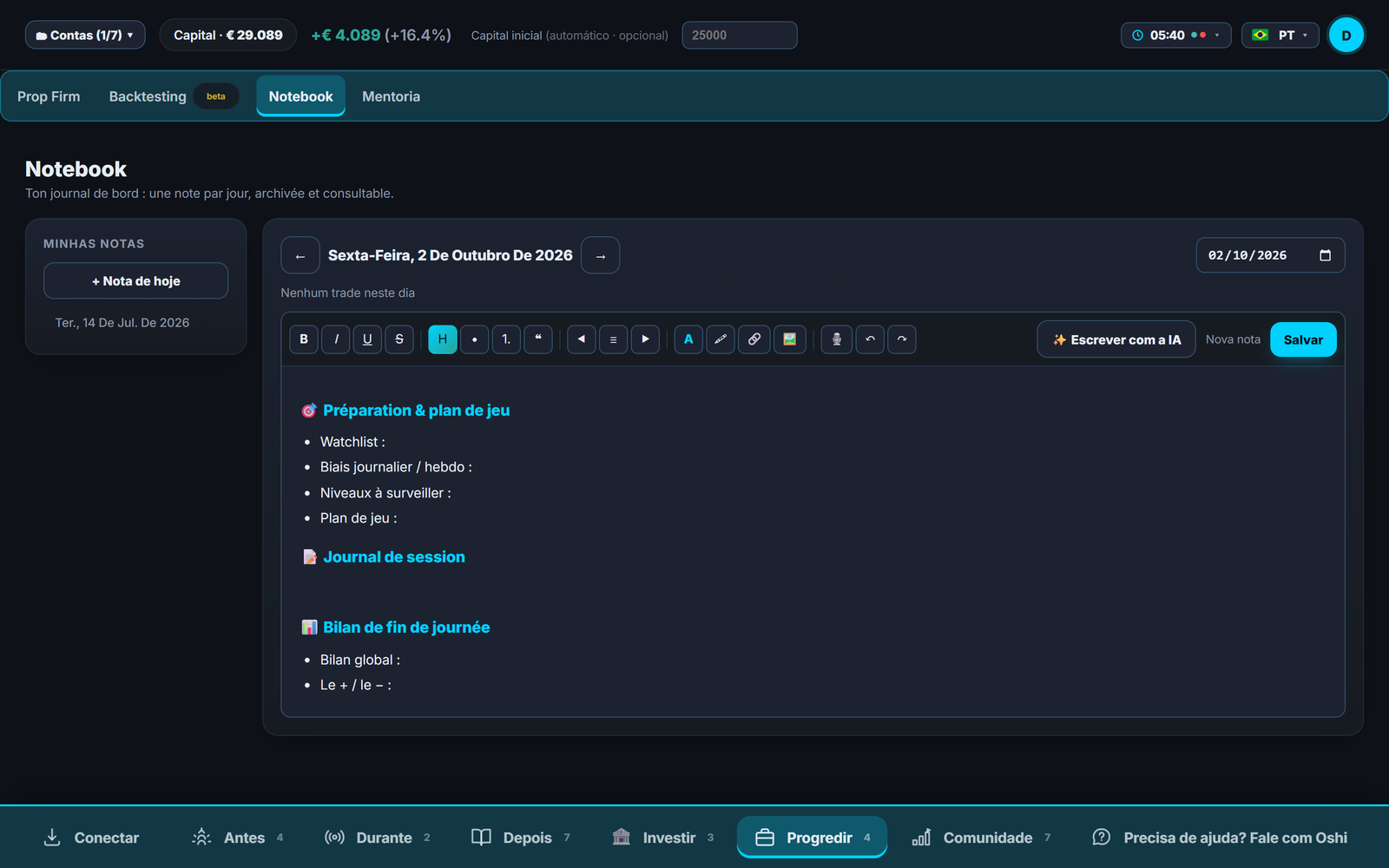Screen dimensions: 1389x868
Task: Click the 02/10/2026 date field
Action: click(1270, 255)
